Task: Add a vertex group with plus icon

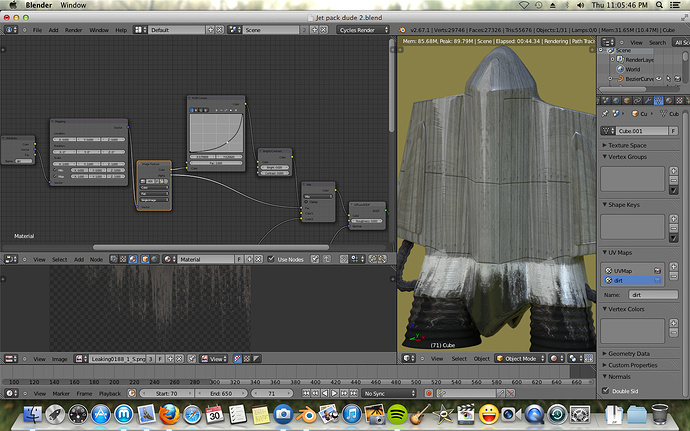Action: (x=673, y=171)
